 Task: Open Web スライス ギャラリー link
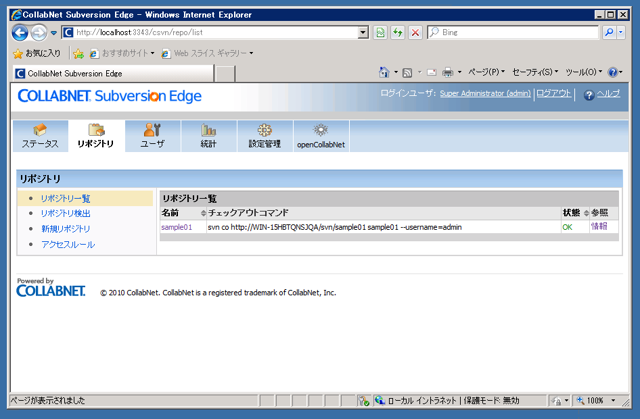[207, 53]
